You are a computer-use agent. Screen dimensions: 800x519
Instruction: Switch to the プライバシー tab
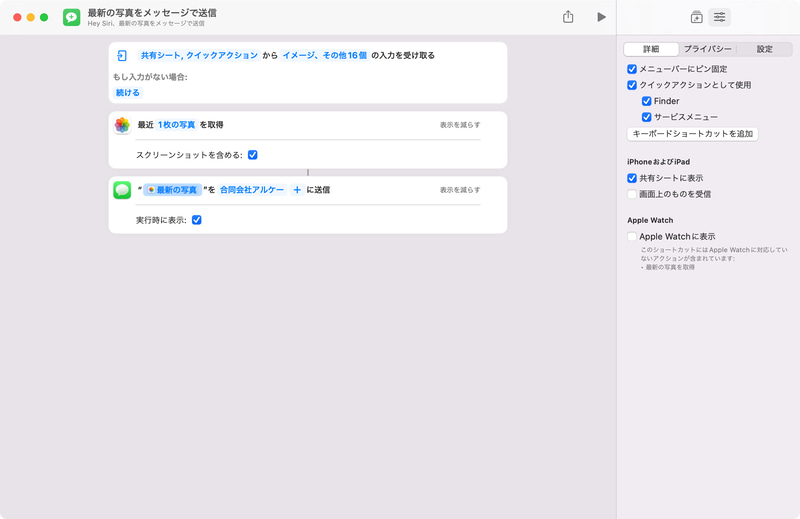[707, 49]
